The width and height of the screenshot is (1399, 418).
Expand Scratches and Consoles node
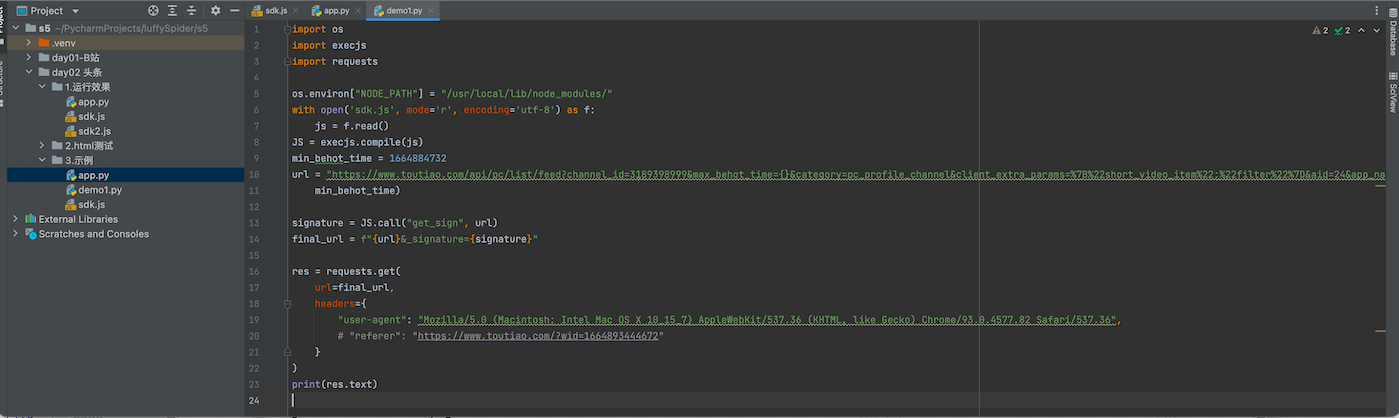15,234
